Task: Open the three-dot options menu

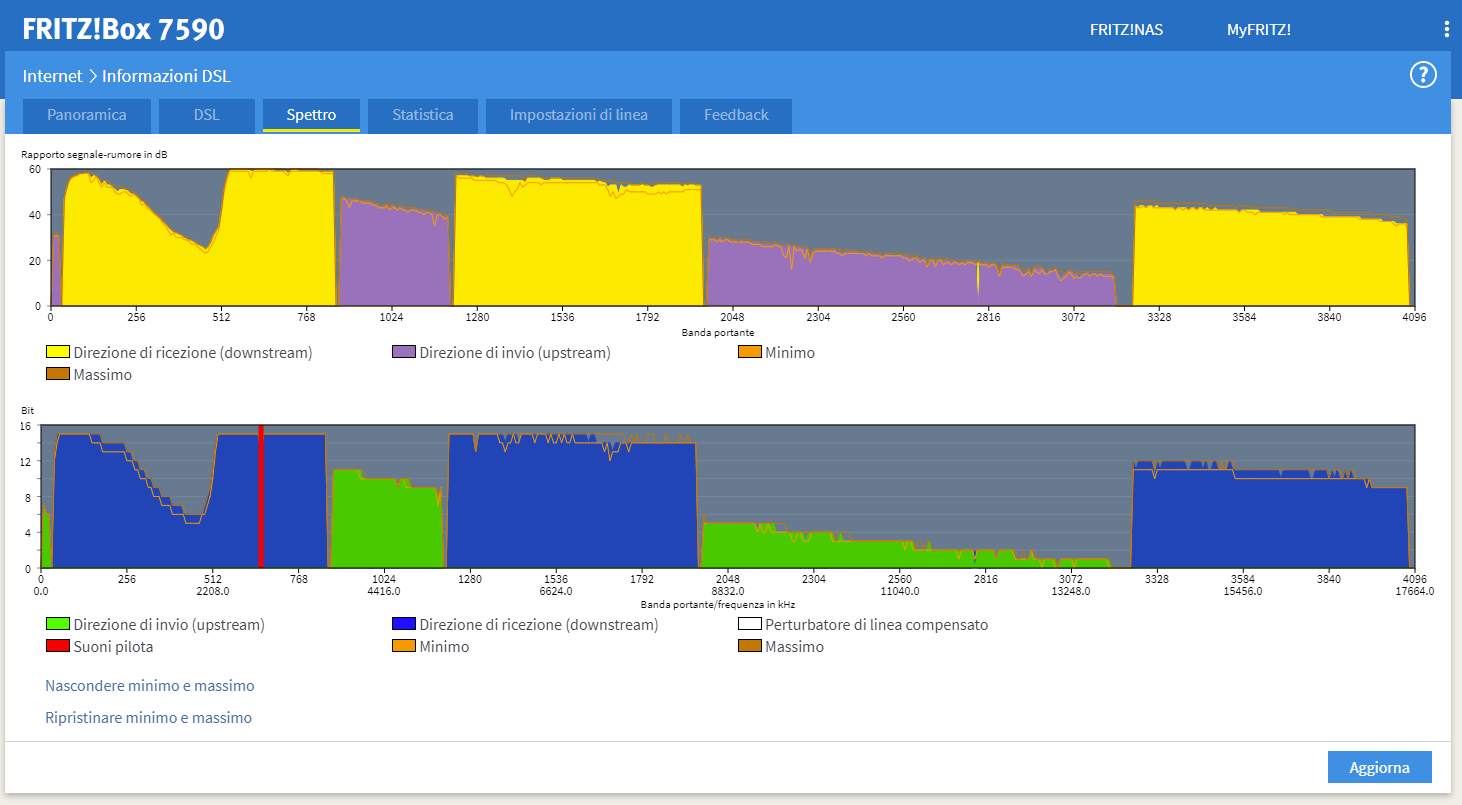Action: tap(1446, 29)
